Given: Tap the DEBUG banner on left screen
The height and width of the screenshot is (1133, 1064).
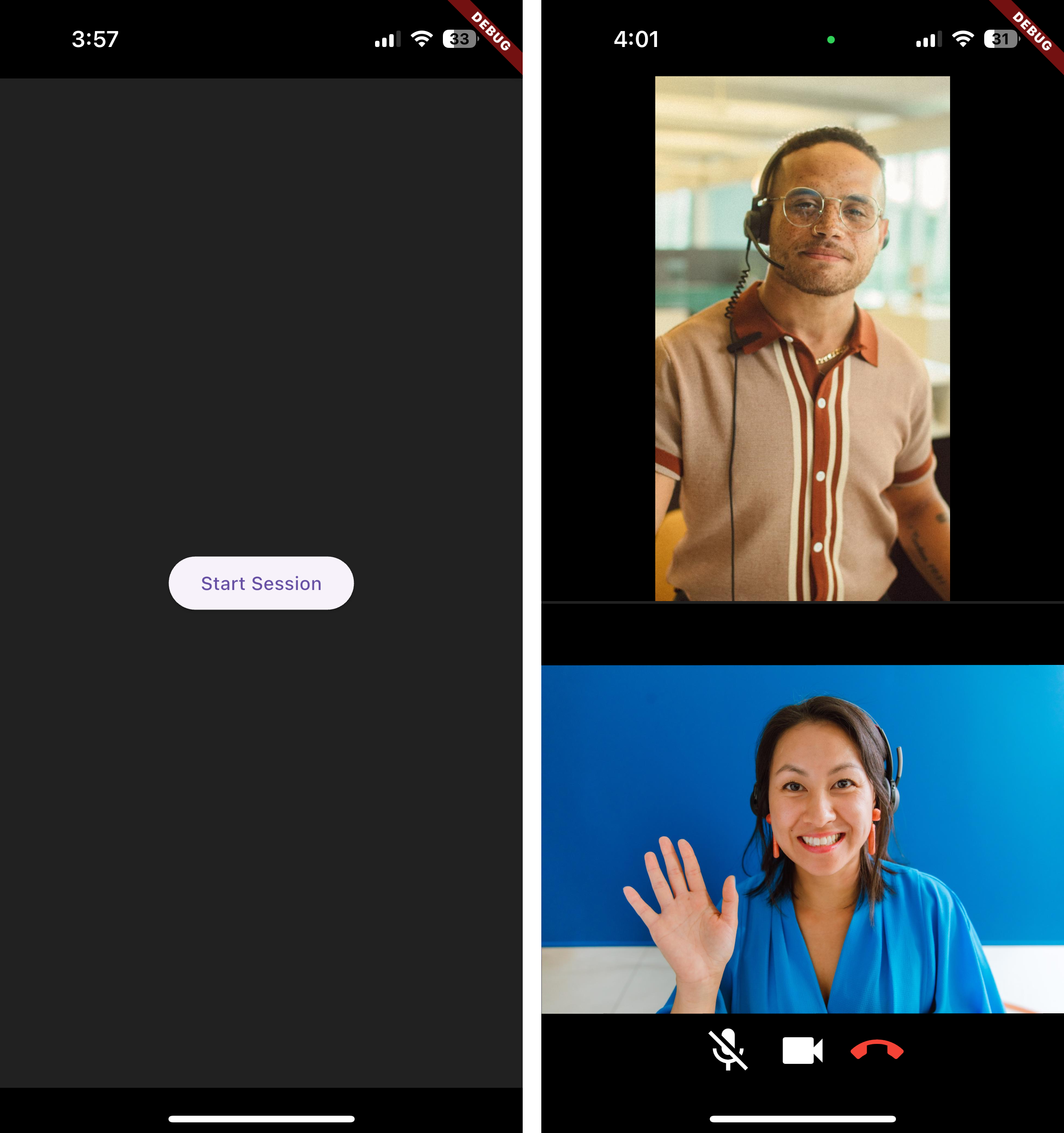Looking at the screenshot, I should 492,32.
